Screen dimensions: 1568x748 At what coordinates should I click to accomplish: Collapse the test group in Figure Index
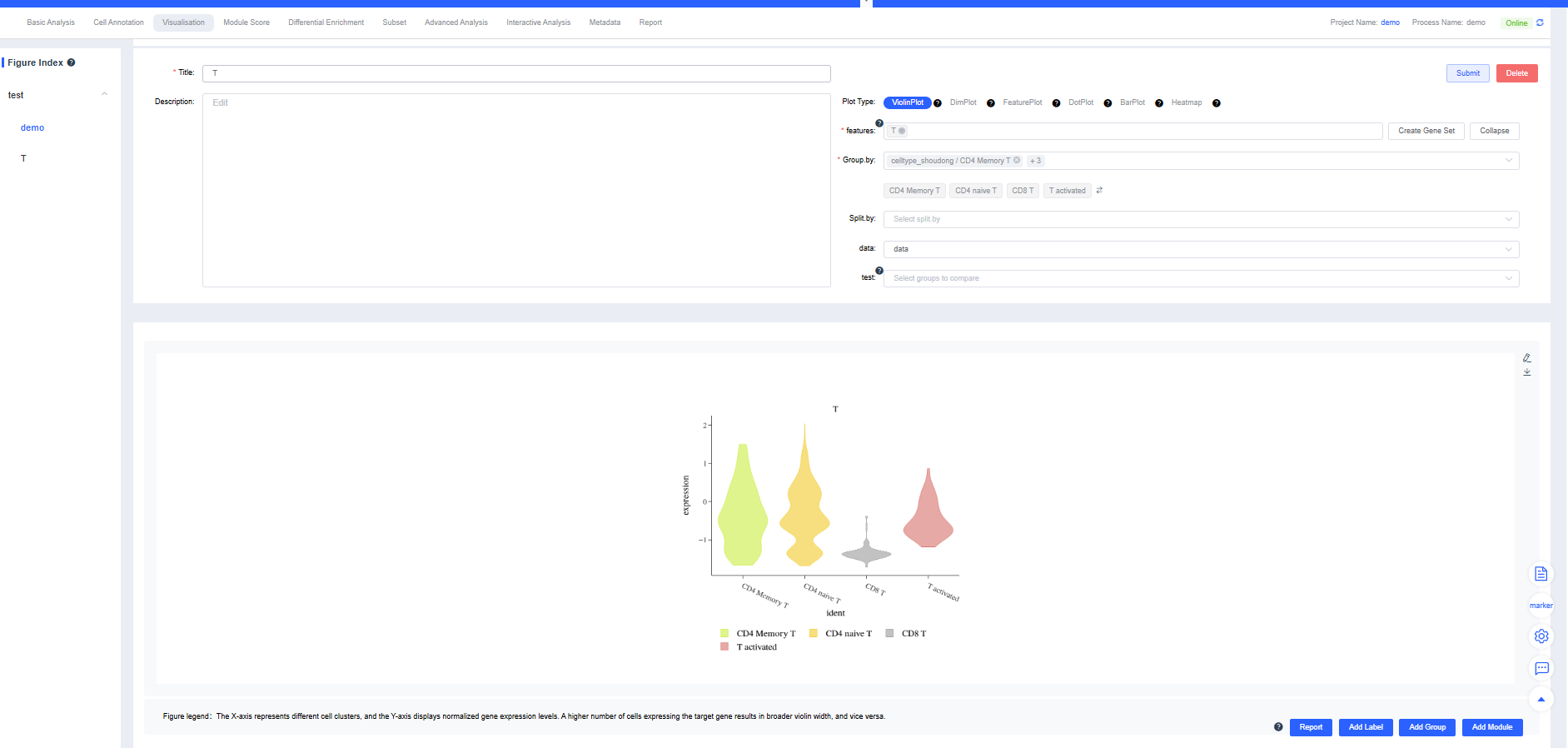coord(104,94)
